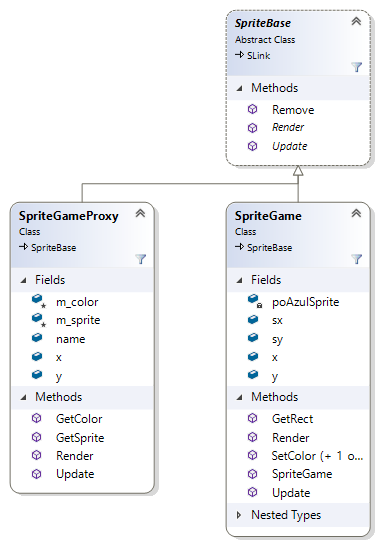Click the Render method icon in SpriteGameProxy
379x545 pixels.
coord(37,455)
